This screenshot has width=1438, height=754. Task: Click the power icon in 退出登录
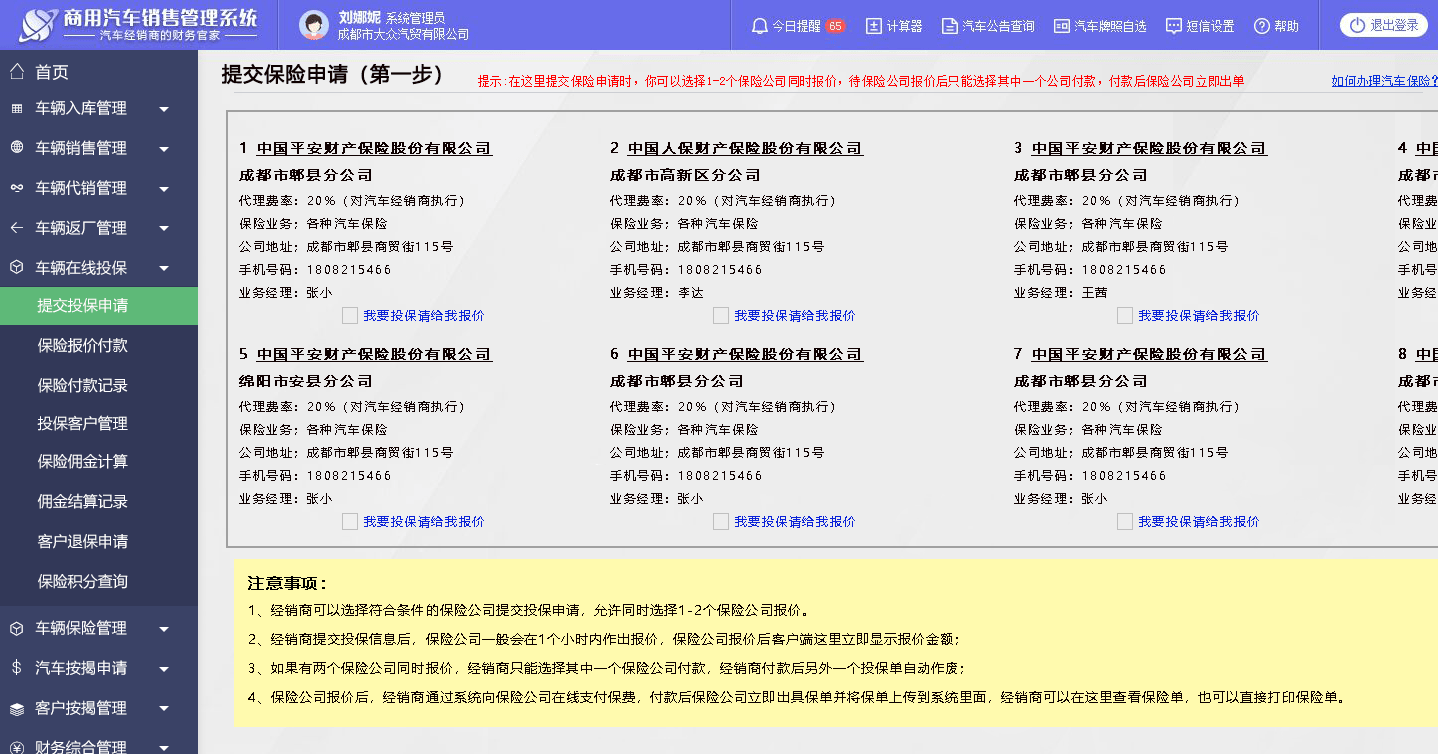click(1357, 25)
